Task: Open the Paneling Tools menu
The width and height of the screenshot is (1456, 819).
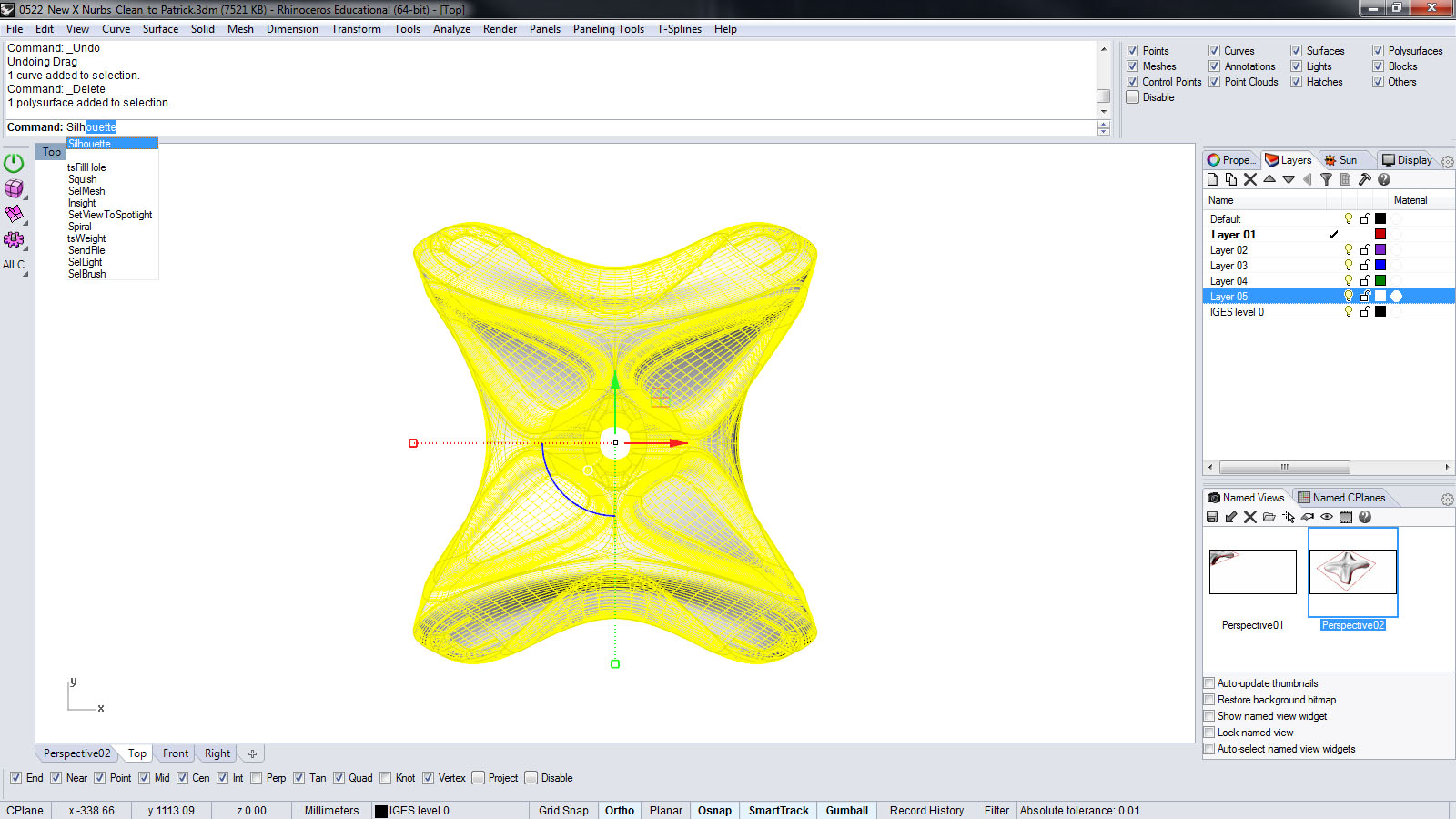Action: coord(609,29)
